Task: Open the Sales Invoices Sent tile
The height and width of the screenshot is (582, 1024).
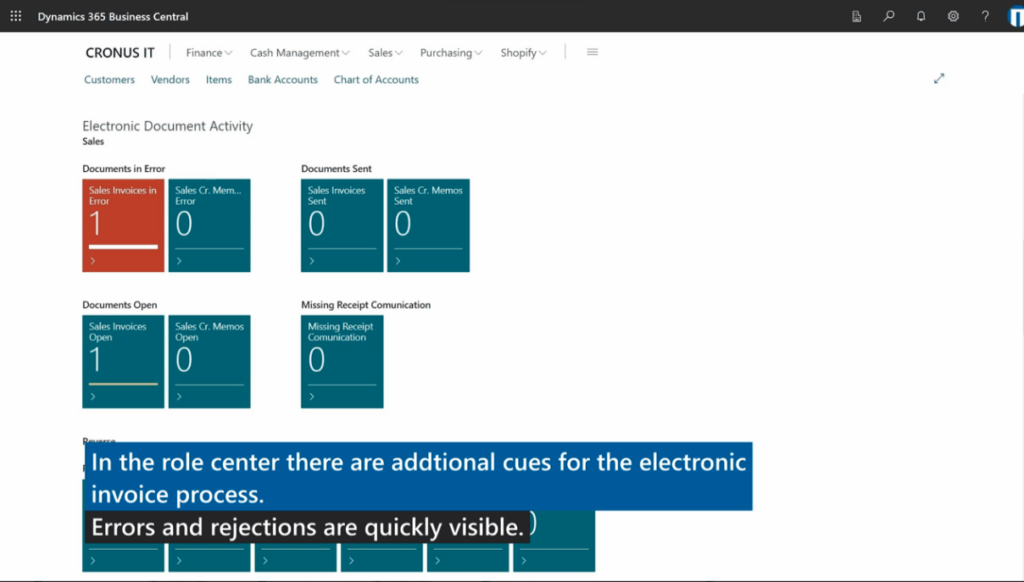Action: tap(342, 225)
